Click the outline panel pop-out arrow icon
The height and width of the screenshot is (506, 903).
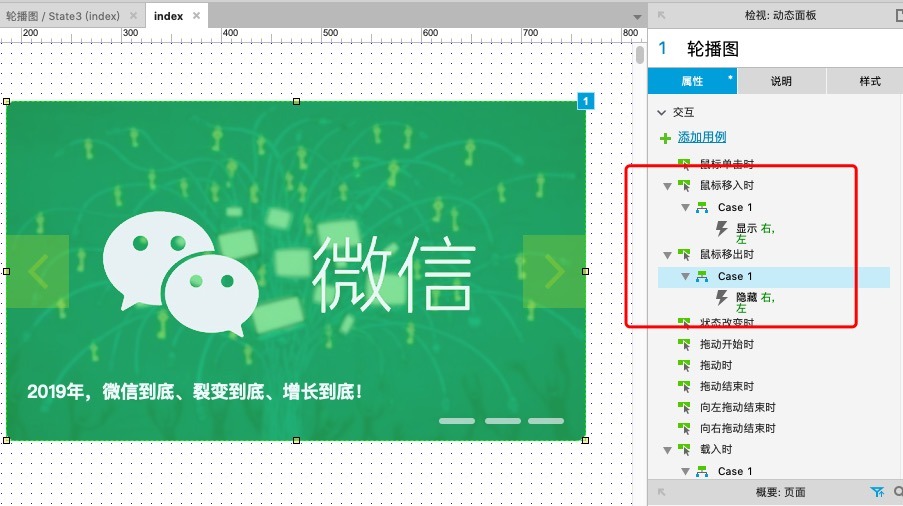[x=661, y=492]
